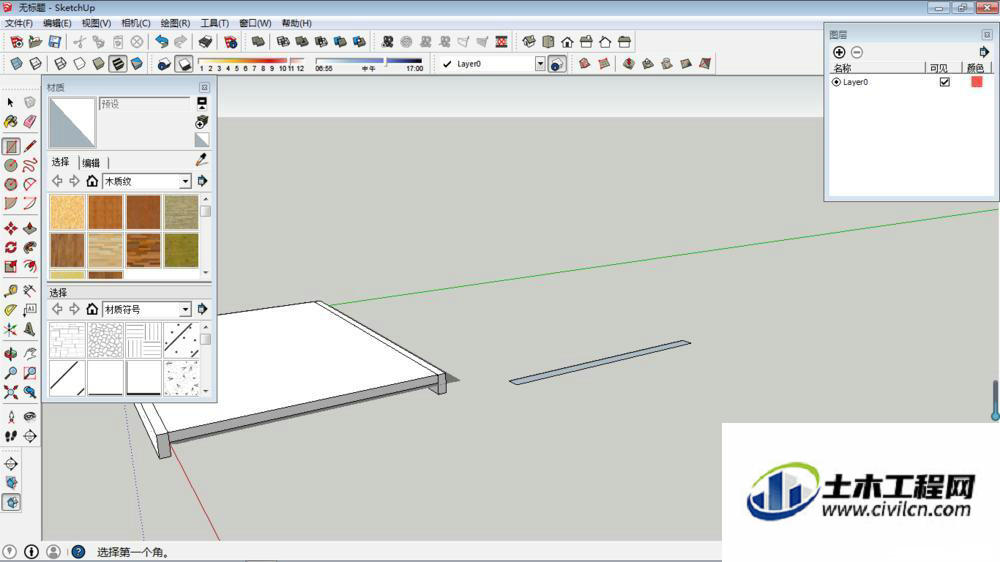Open the 编辑(E) menu

(57, 23)
